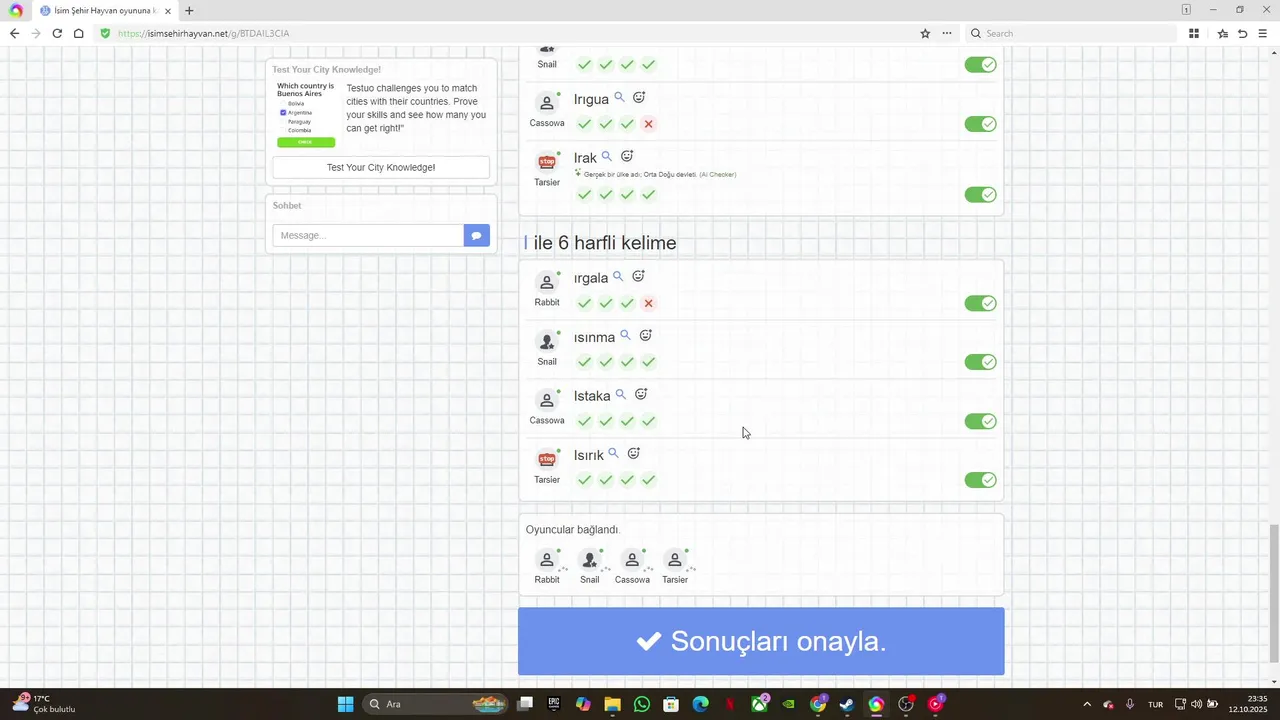Click the Windows taskbar Ara search box
Viewport: 1280px width, 720px height.
coord(435,704)
